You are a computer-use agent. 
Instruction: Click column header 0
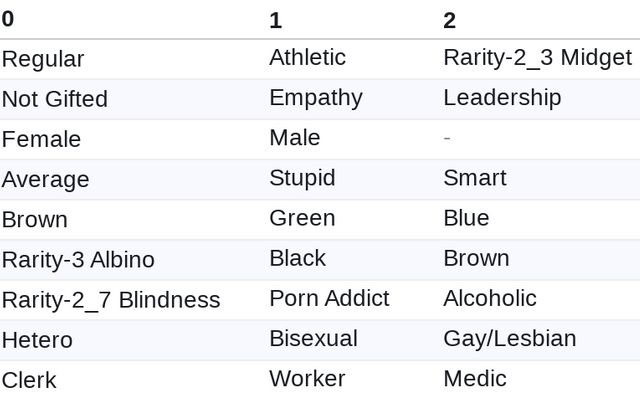click(x=8, y=20)
